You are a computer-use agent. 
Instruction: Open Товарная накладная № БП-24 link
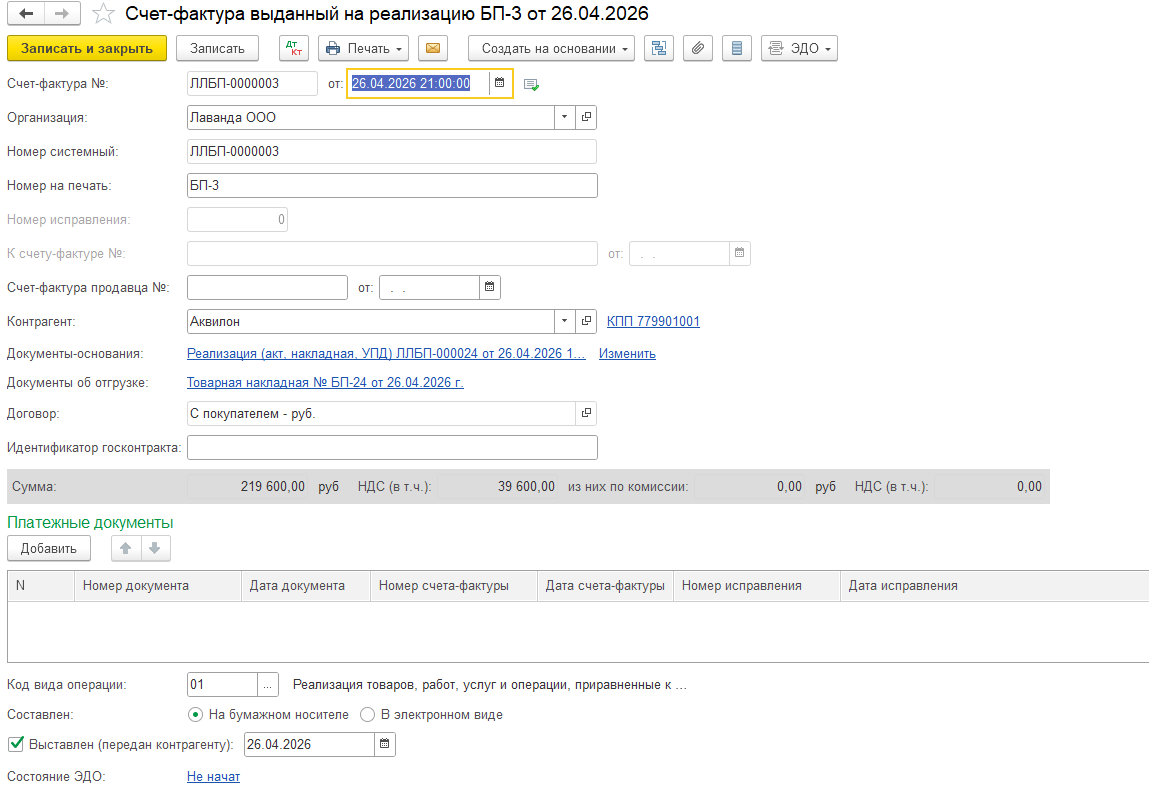[325, 382]
